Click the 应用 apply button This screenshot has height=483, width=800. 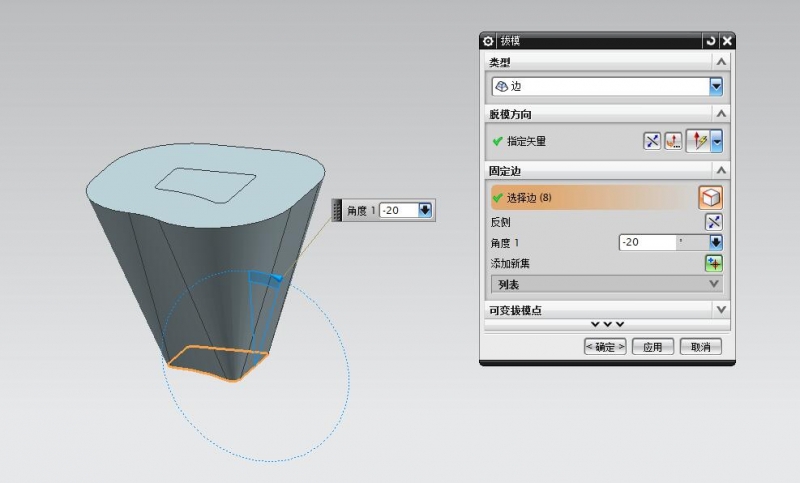click(652, 347)
